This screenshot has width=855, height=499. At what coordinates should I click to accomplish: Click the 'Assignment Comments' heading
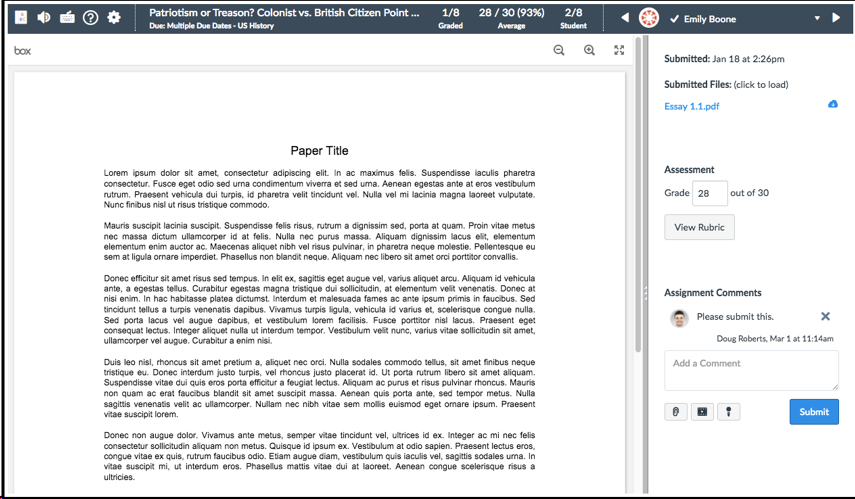pos(713,293)
